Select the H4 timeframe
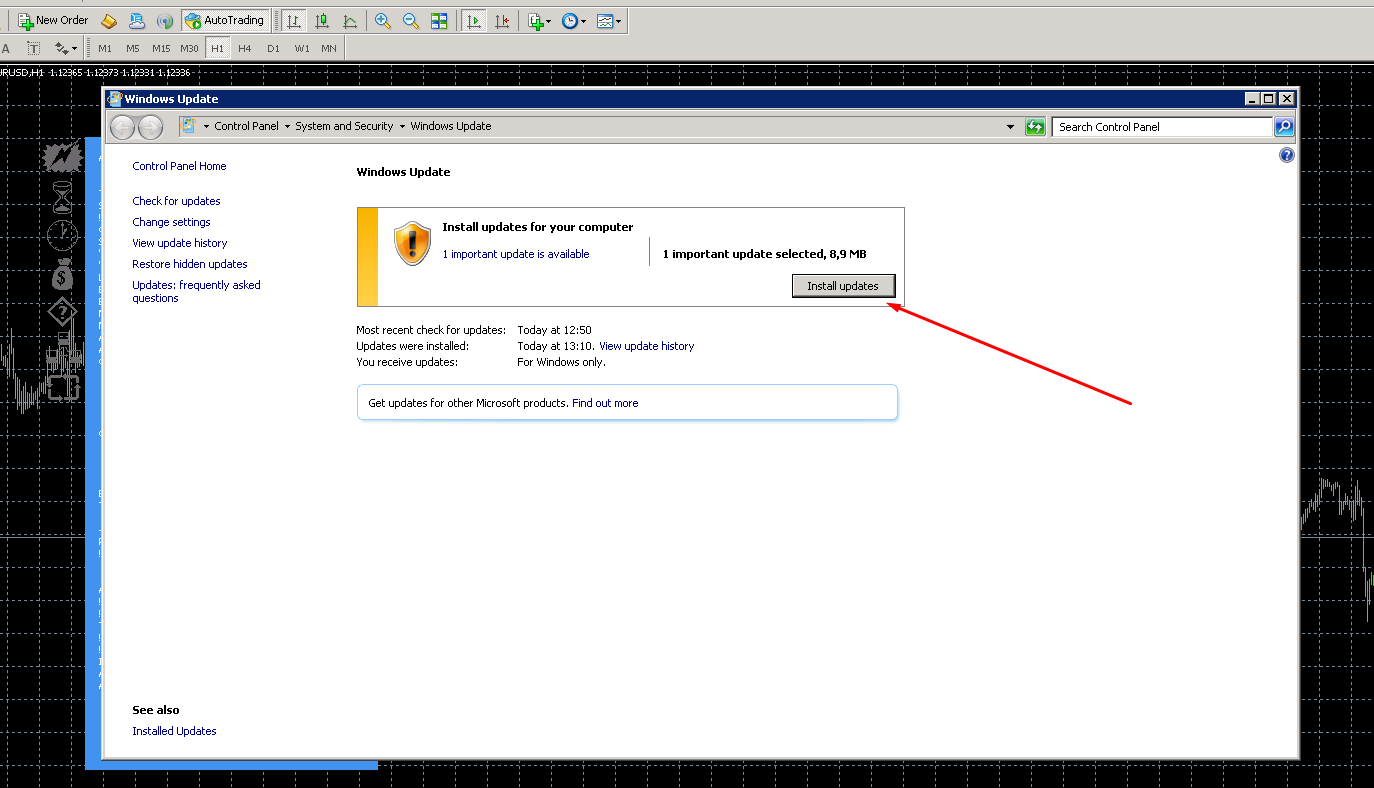 [x=245, y=48]
